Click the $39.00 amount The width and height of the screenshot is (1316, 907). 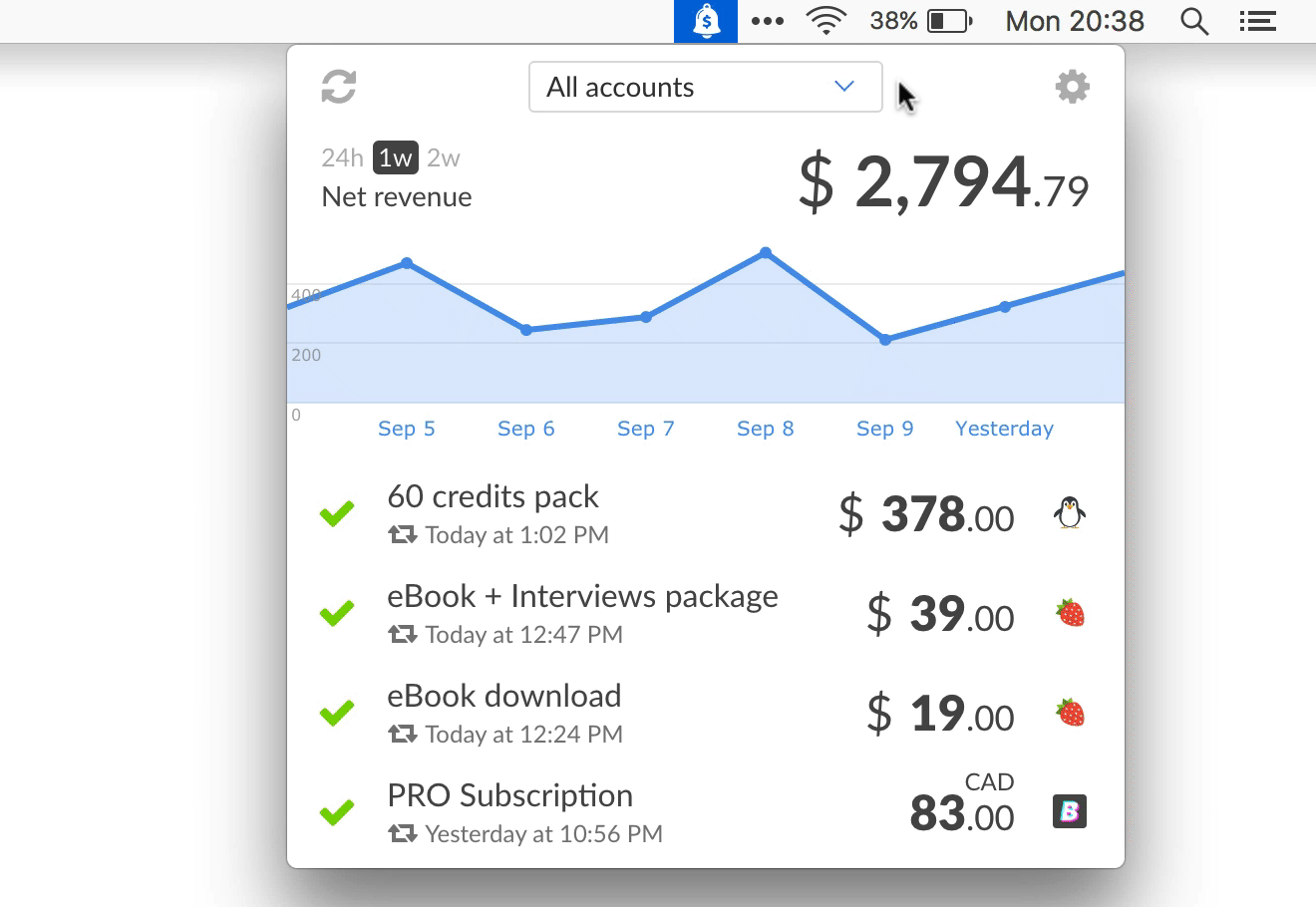point(940,615)
